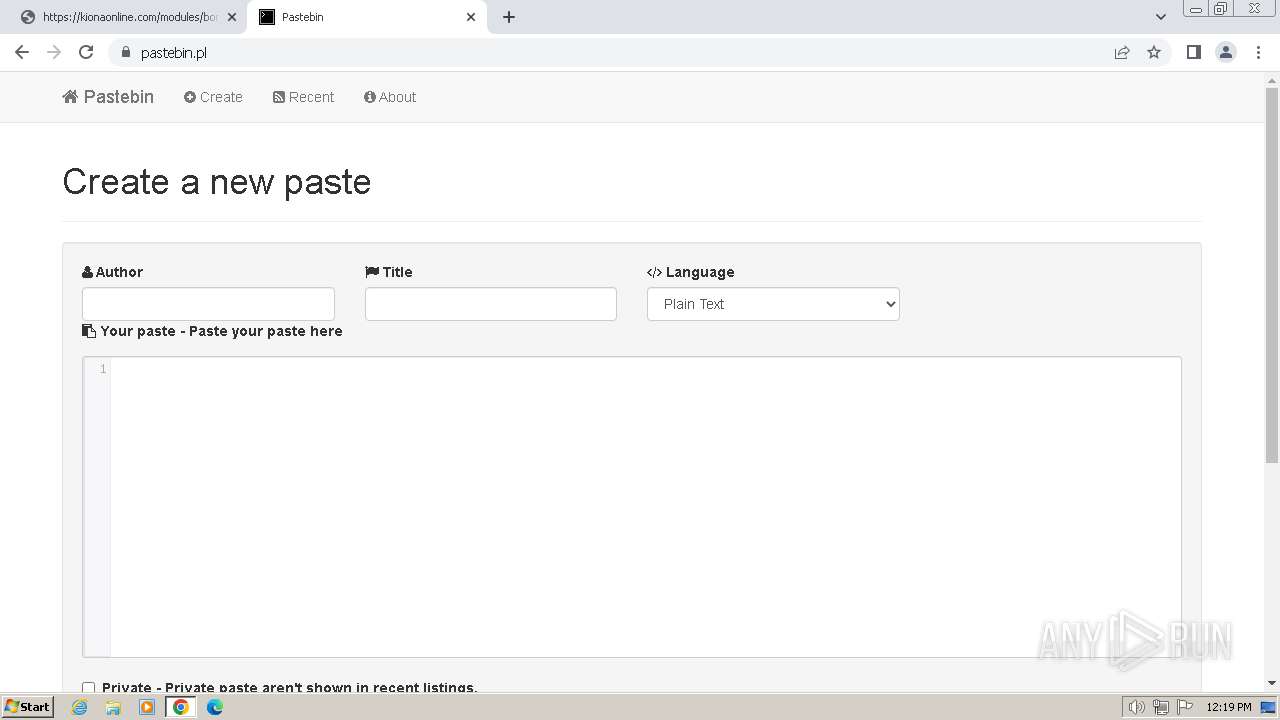Open the browser side panel icon
Screen dimensions: 1280x720
[1193, 52]
